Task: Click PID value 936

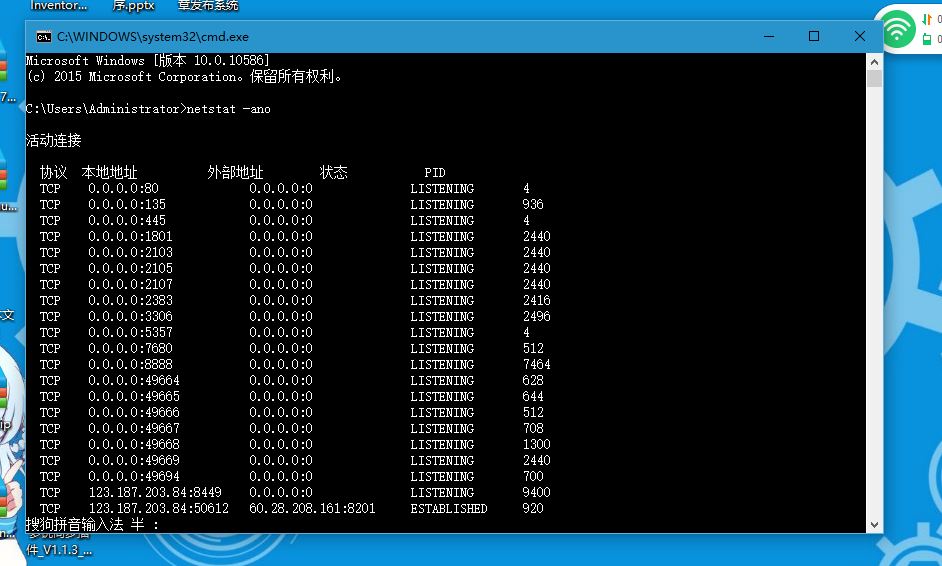Action: [x=533, y=204]
